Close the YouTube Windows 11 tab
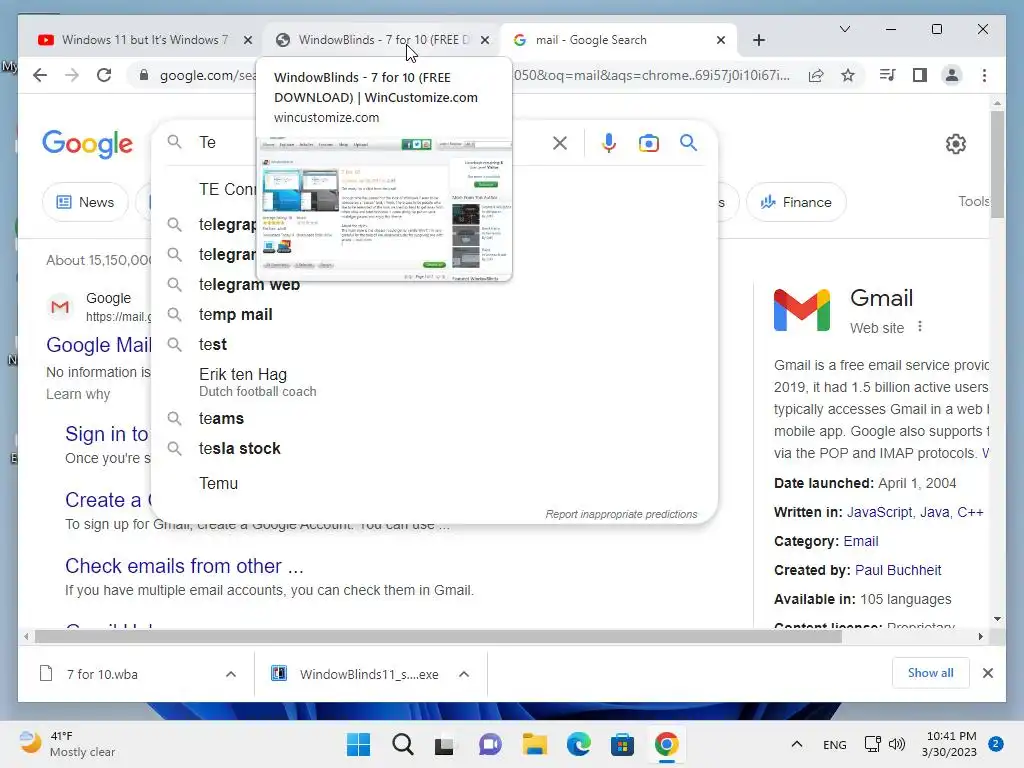 click(248, 40)
